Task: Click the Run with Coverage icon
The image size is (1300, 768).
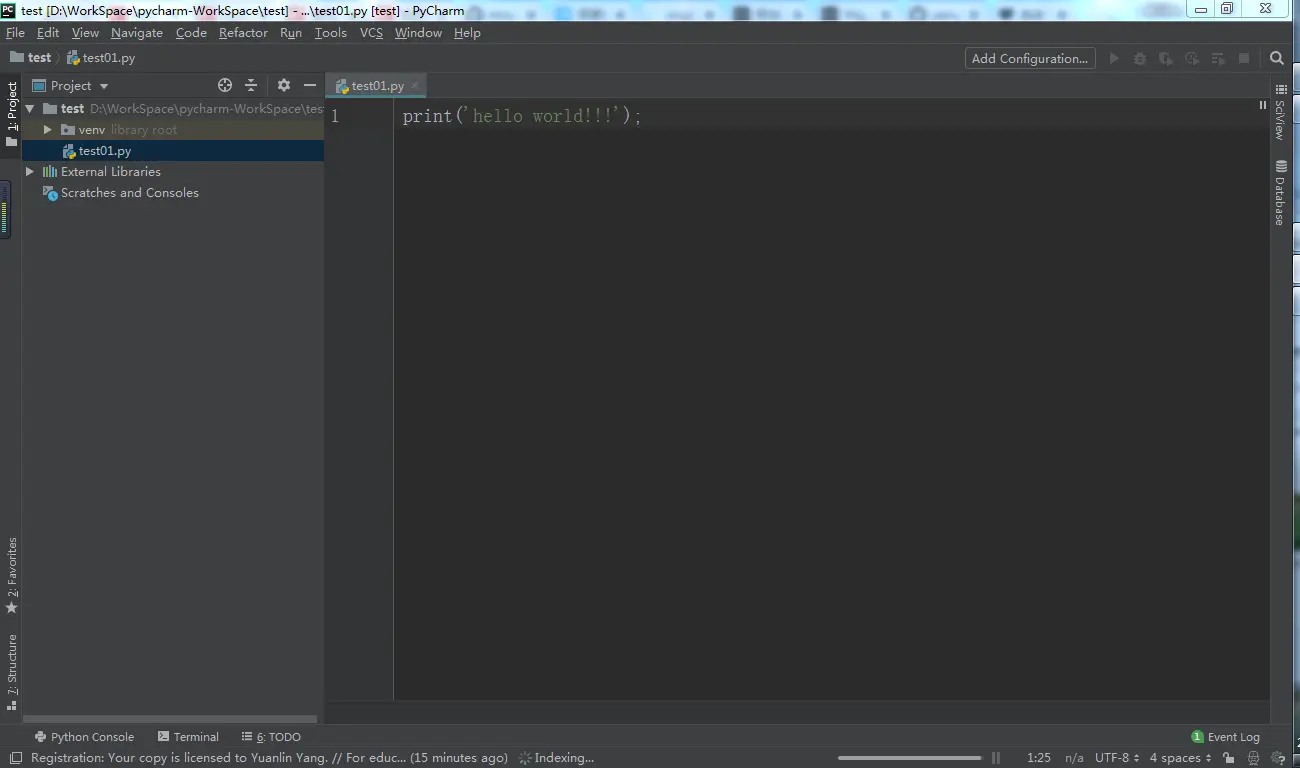Action: tap(1166, 59)
